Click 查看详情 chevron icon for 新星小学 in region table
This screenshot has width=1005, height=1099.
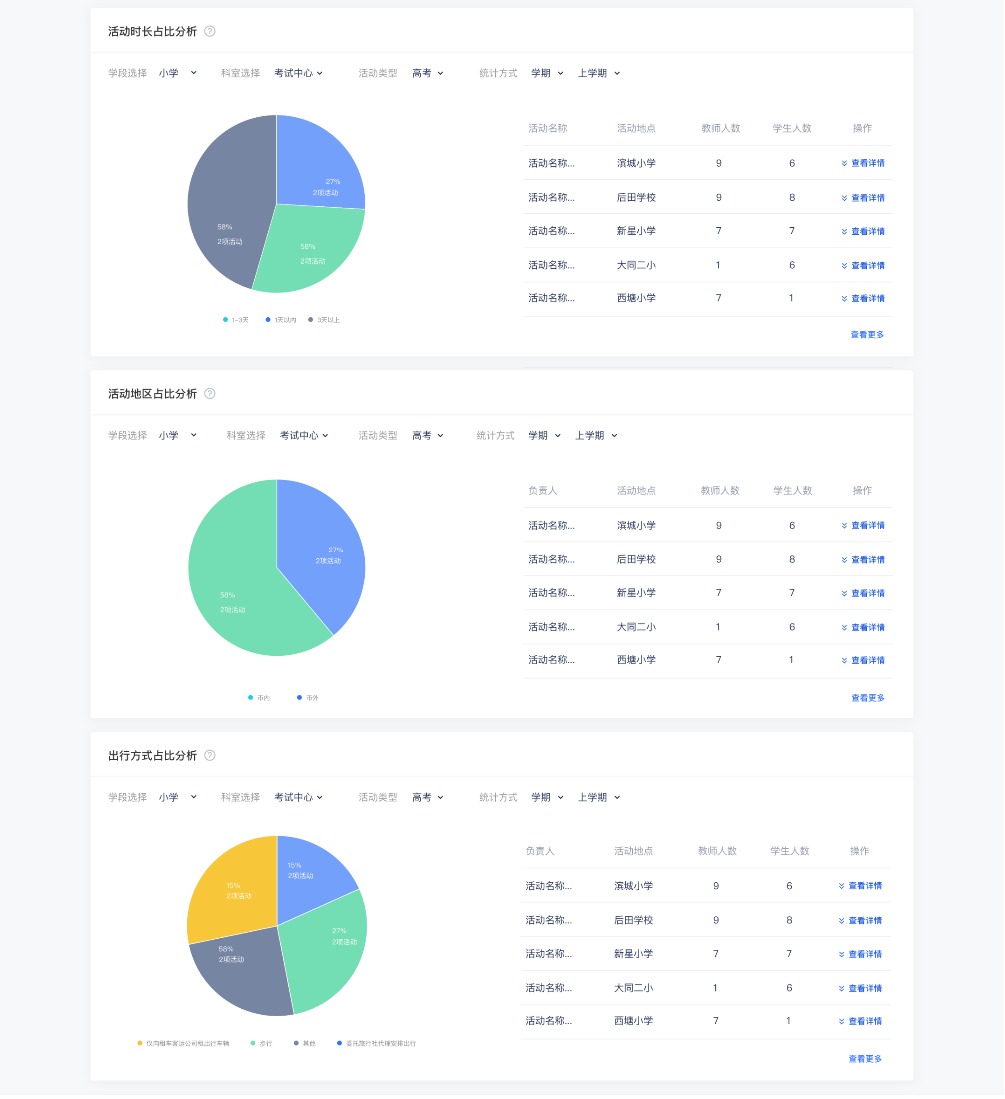pos(844,594)
